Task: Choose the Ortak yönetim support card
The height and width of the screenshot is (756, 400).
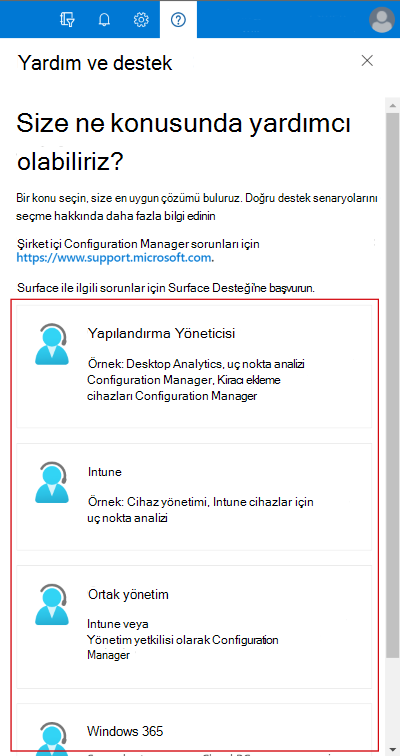Action: pos(194,627)
